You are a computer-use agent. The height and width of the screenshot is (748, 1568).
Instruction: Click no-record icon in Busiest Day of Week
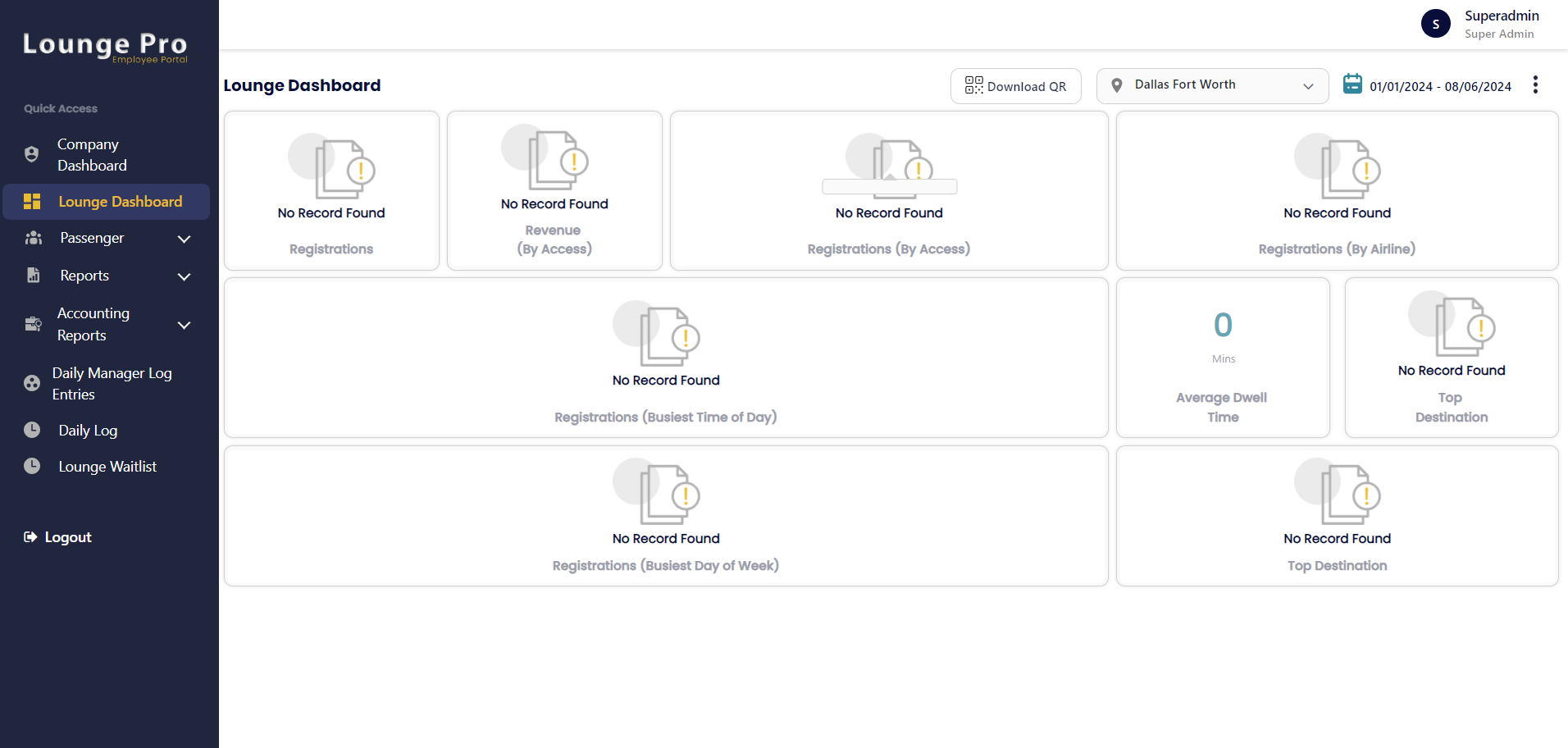coord(656,491)
